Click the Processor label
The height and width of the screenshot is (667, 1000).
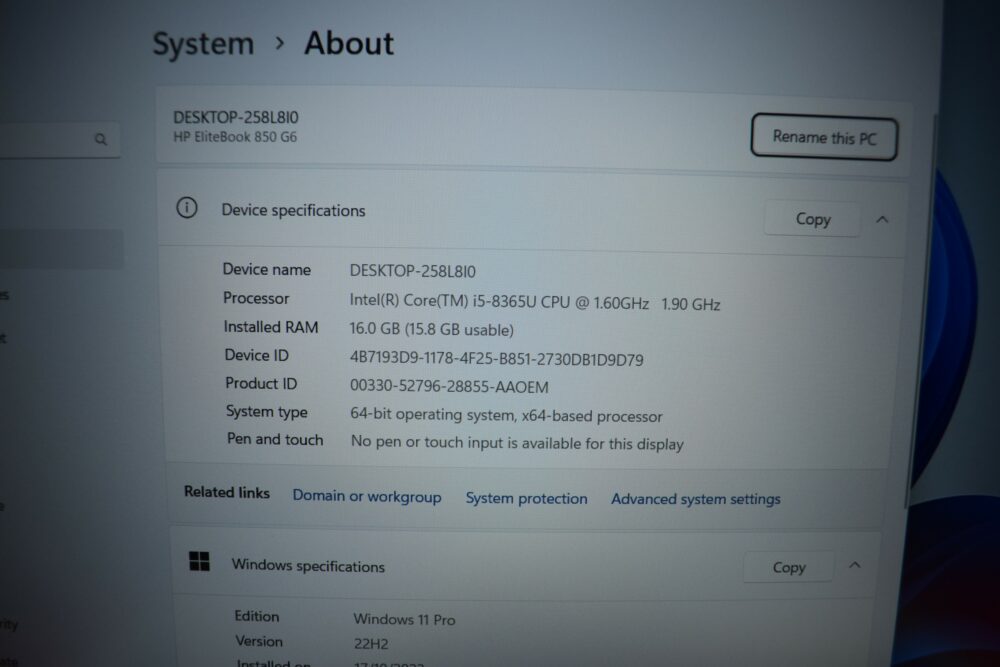(256, 298)
